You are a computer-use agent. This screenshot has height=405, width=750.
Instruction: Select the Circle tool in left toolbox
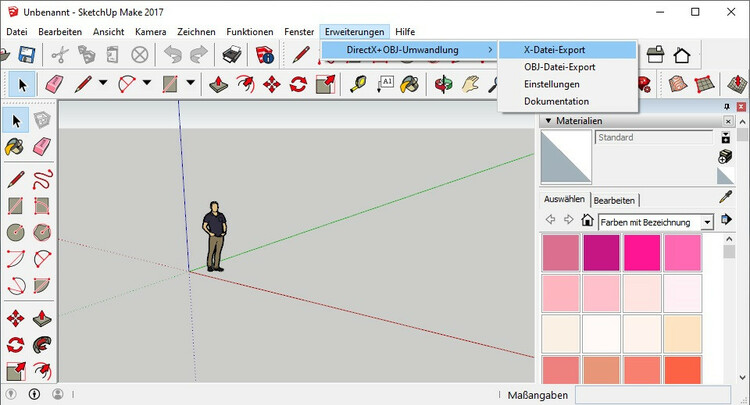[x=15, y=232]
